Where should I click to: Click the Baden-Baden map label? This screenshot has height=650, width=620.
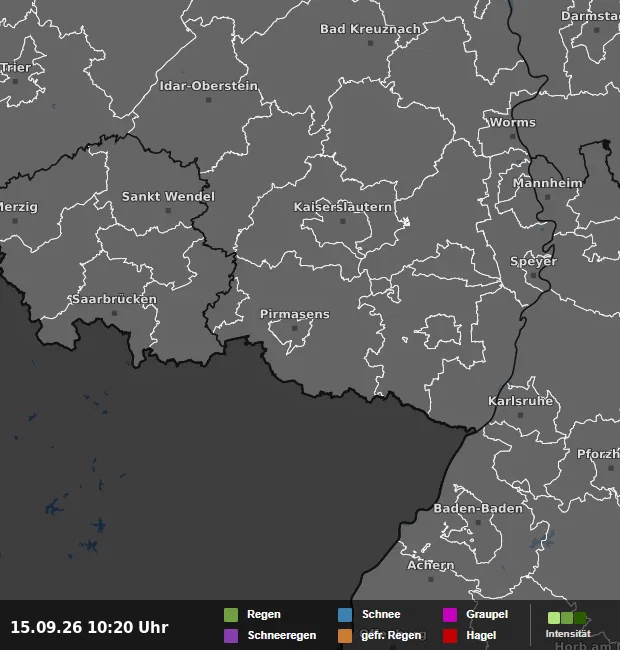[478, 509]
